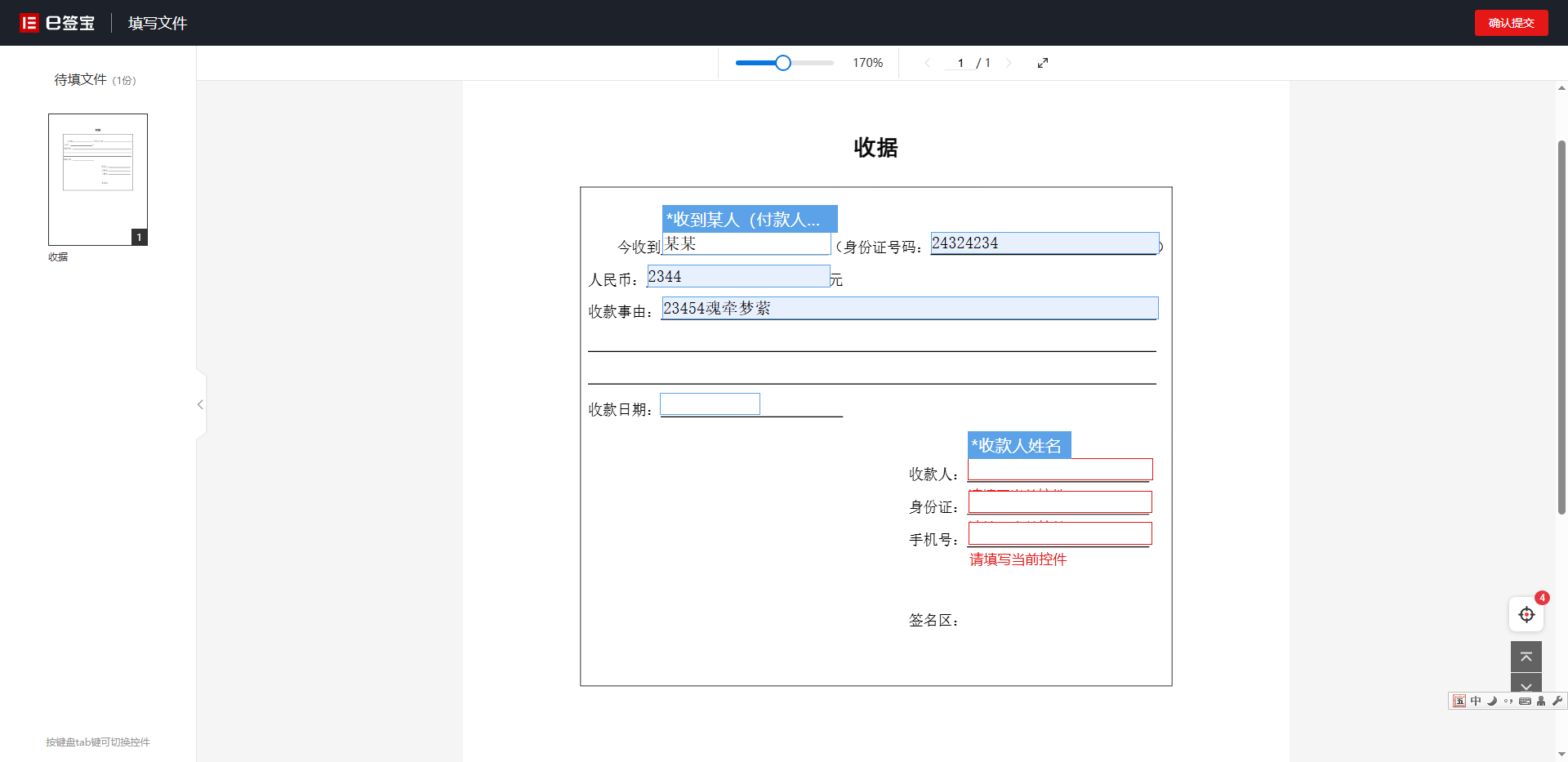Click the 收款事由 reason field
Image resolution: width=1568 pixels, height=762 pixels.
coord(910,308)
